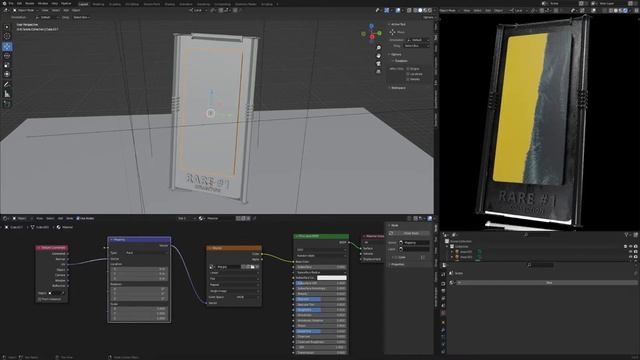This screenshot has height=360, width=640.
Task: Switch to the Modeling workspace tab
Action: [98, 4]
